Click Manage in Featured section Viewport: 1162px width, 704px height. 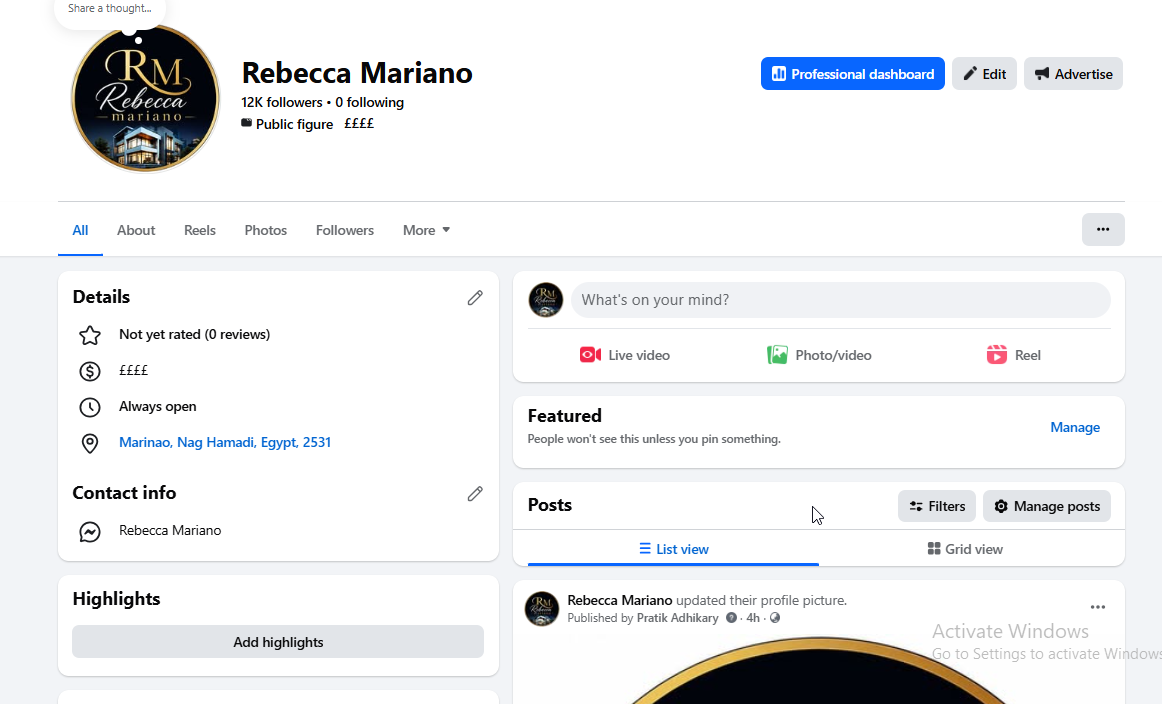click(1075, 428)
